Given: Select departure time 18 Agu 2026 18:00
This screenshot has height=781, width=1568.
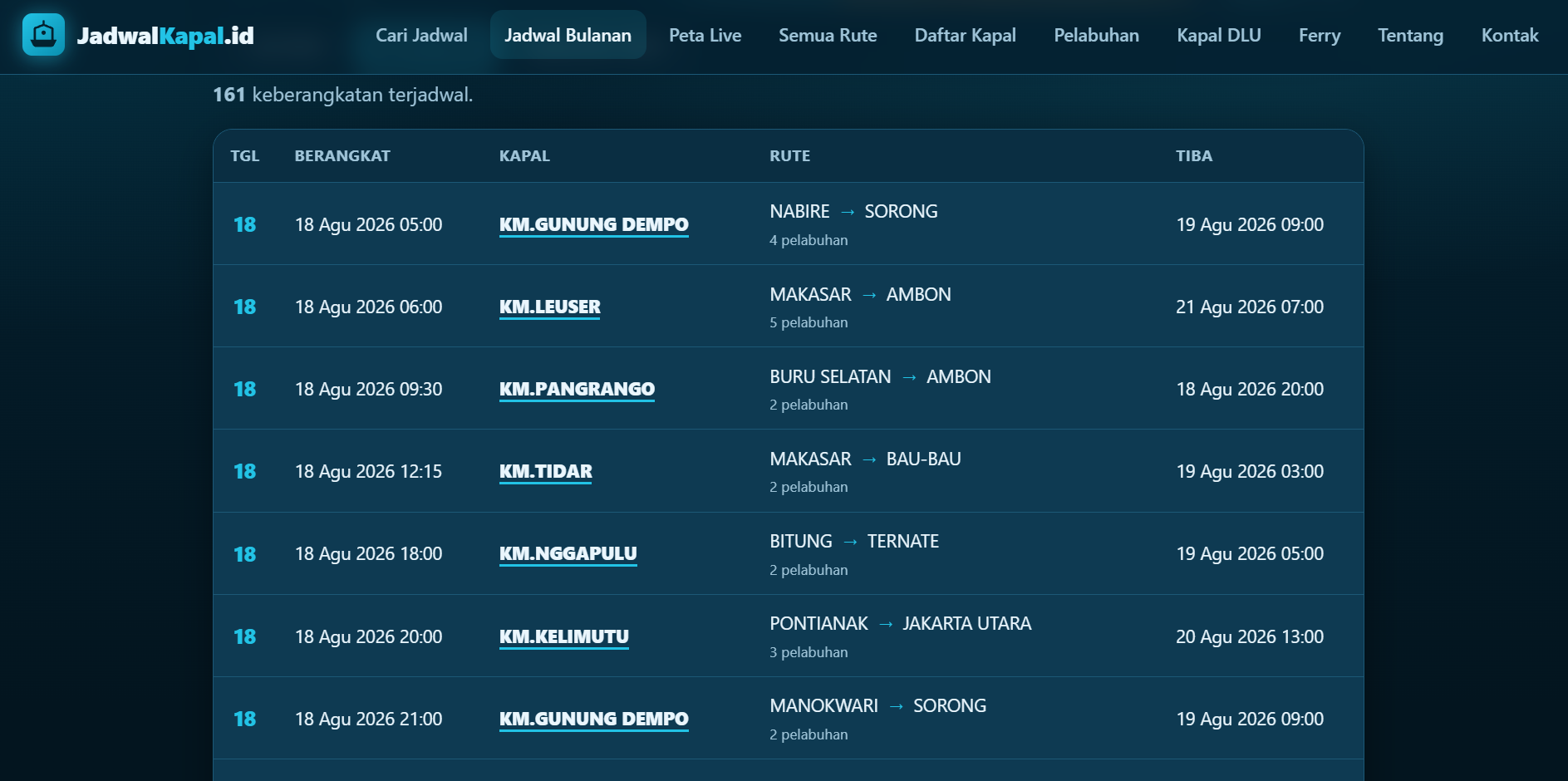Looking at the screenshot, I should point(368,553).
